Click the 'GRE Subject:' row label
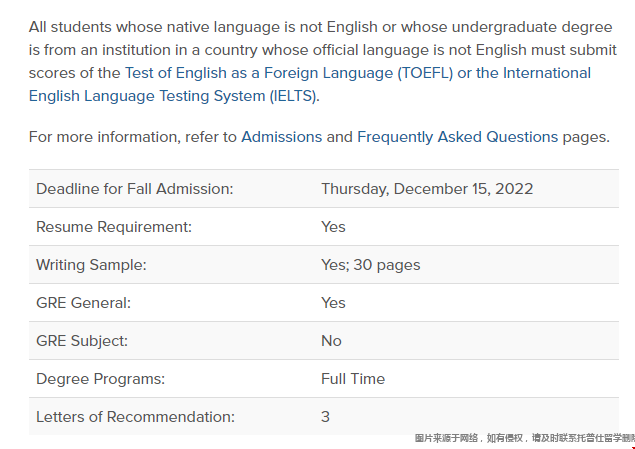Image resolution: width=635 pixels, height=449 pixels. [82, 341]
